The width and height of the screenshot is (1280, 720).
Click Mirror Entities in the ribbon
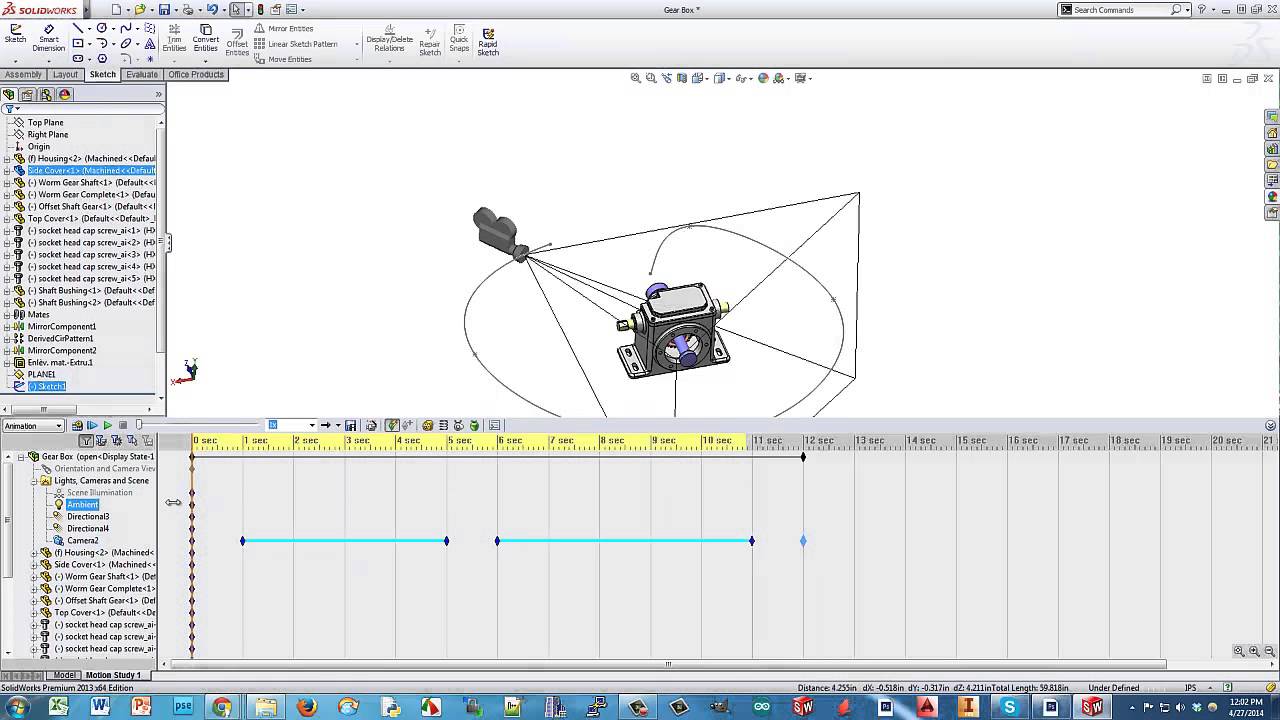coord(283,29)
